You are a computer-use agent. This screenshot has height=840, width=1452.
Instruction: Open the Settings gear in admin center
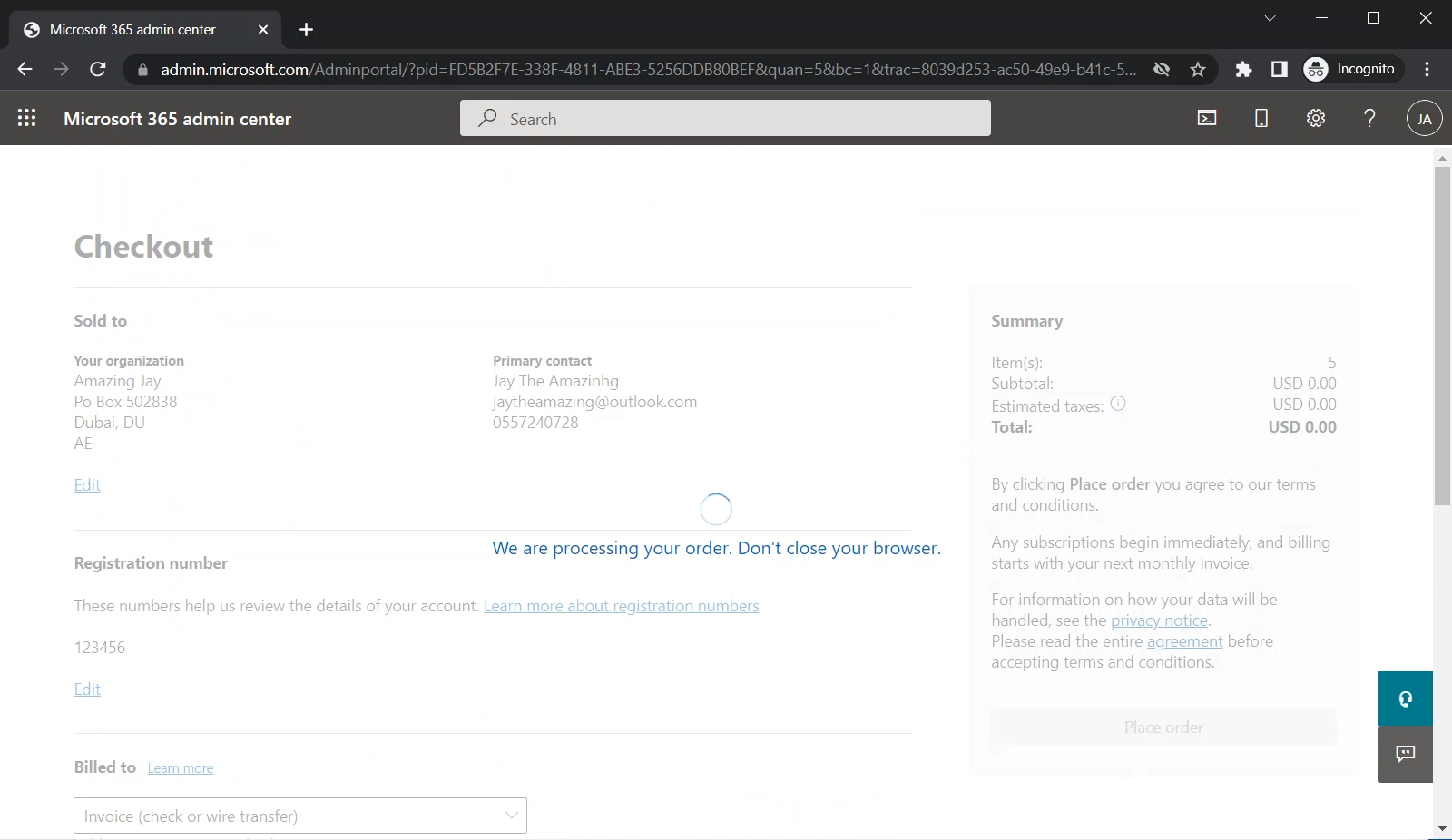[x=1316, y=118]
